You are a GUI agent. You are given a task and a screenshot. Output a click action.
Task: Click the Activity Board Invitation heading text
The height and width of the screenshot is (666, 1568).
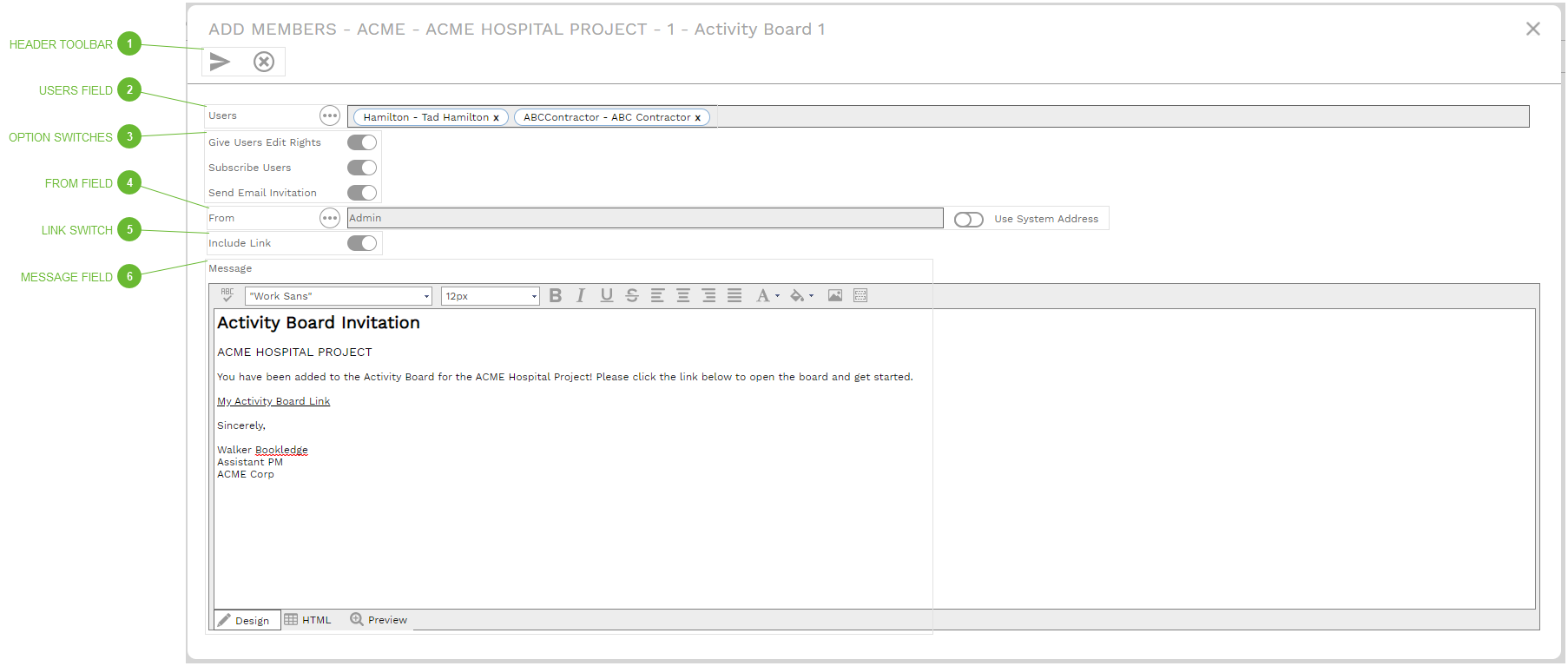coord(319,323)
